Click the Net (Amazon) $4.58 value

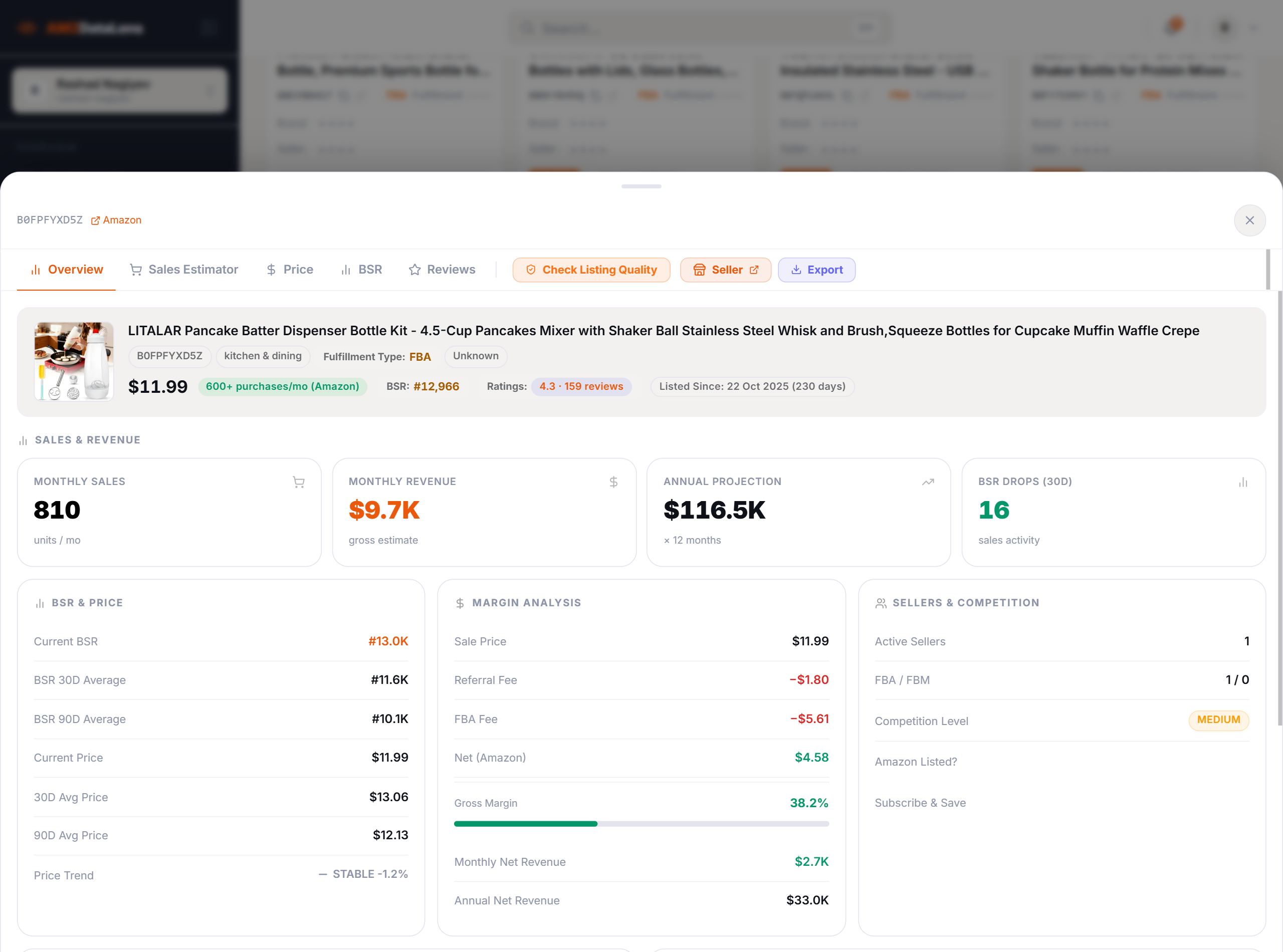point(811,758)
